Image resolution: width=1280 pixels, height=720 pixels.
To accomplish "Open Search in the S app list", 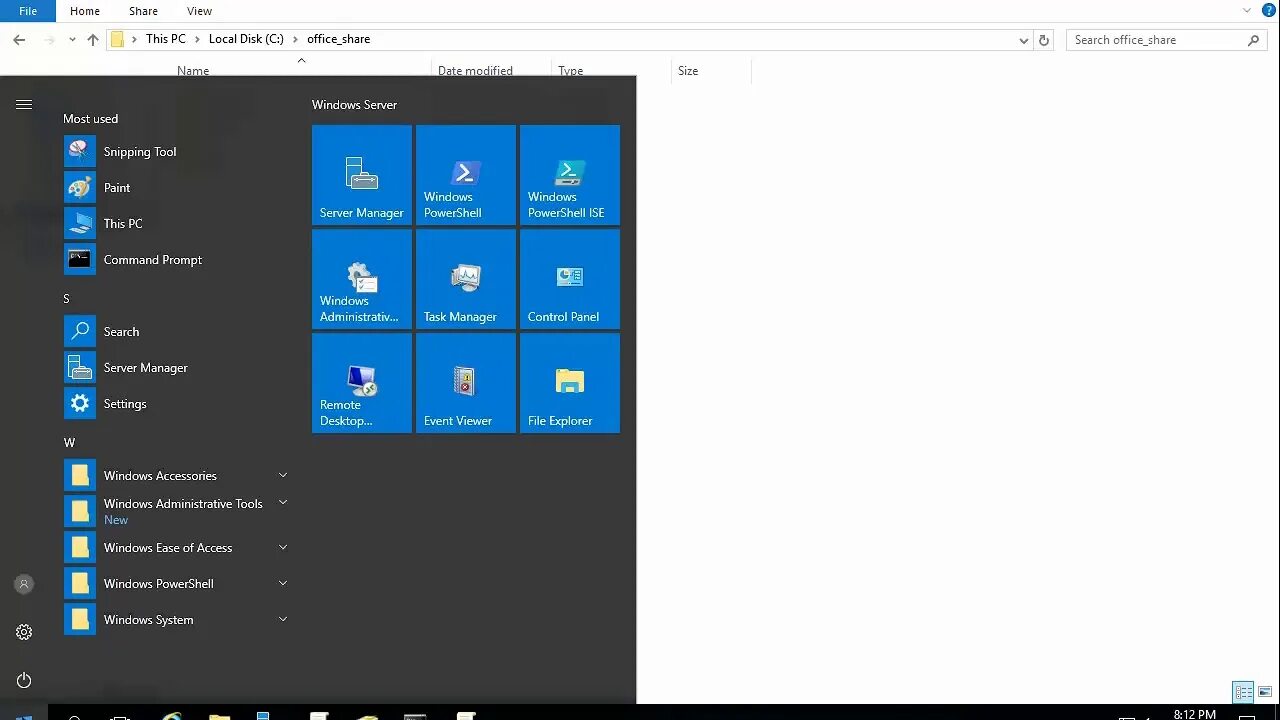I will [x=178, y=332].
